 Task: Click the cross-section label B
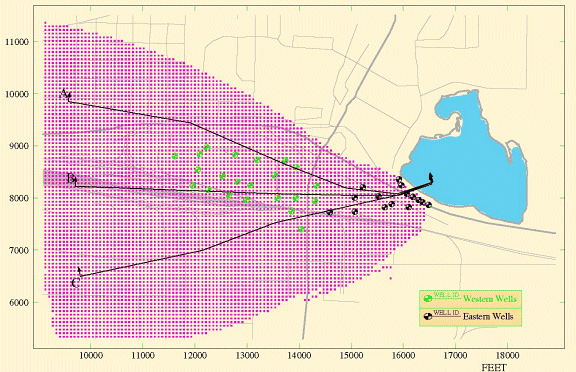coord(70,179)
